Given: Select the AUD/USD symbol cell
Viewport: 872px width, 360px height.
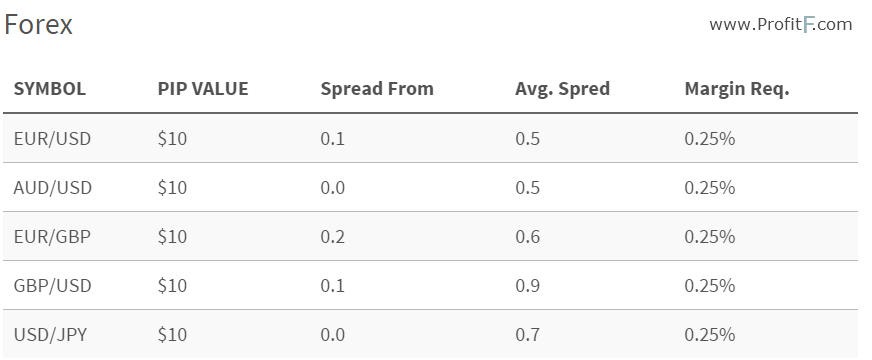Looking at the screenshot, I should 53,188.
